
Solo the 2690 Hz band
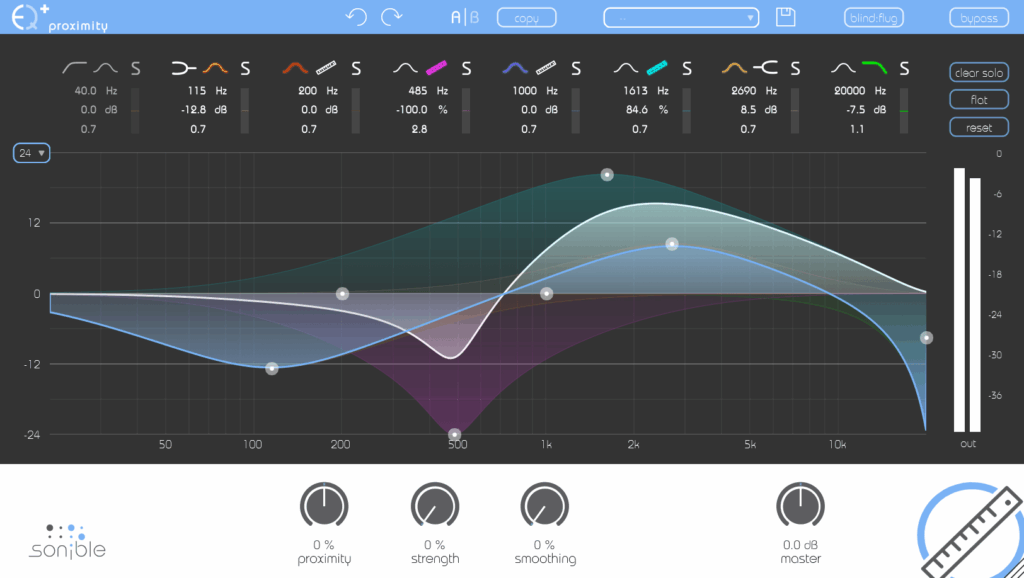(x=795, y=68)
